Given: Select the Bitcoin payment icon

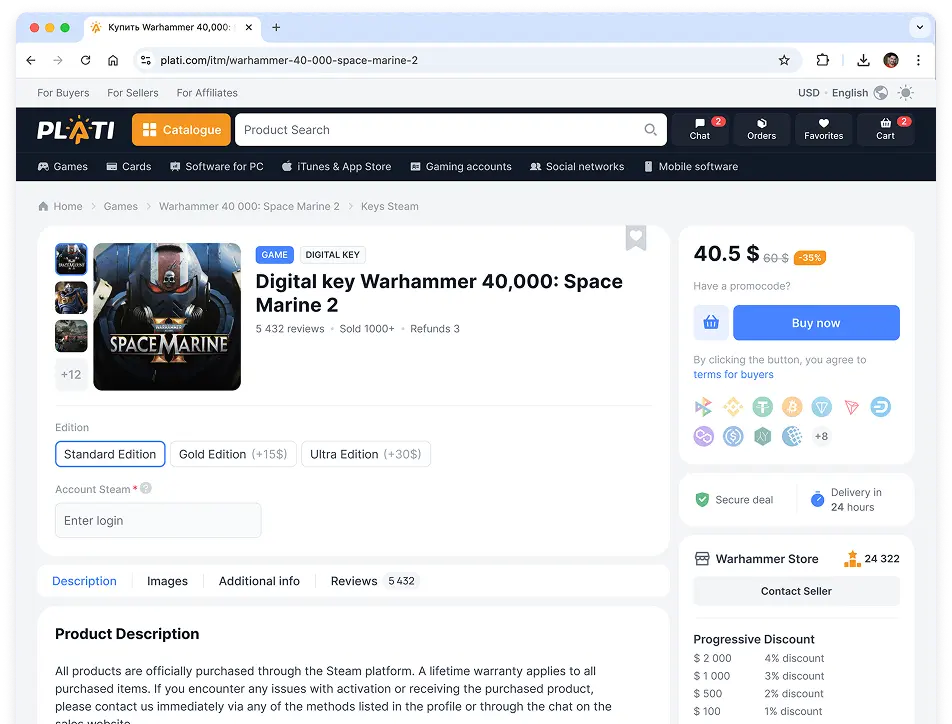Looking at the screenshot, I should 792,407.
